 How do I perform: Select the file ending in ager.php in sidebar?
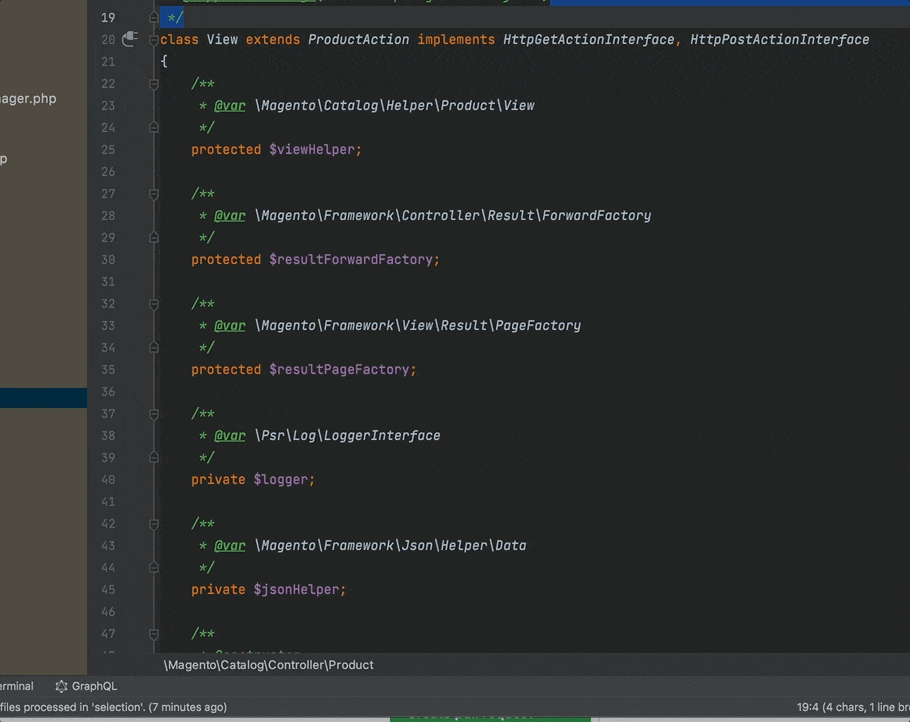click(x=28, y=99)
